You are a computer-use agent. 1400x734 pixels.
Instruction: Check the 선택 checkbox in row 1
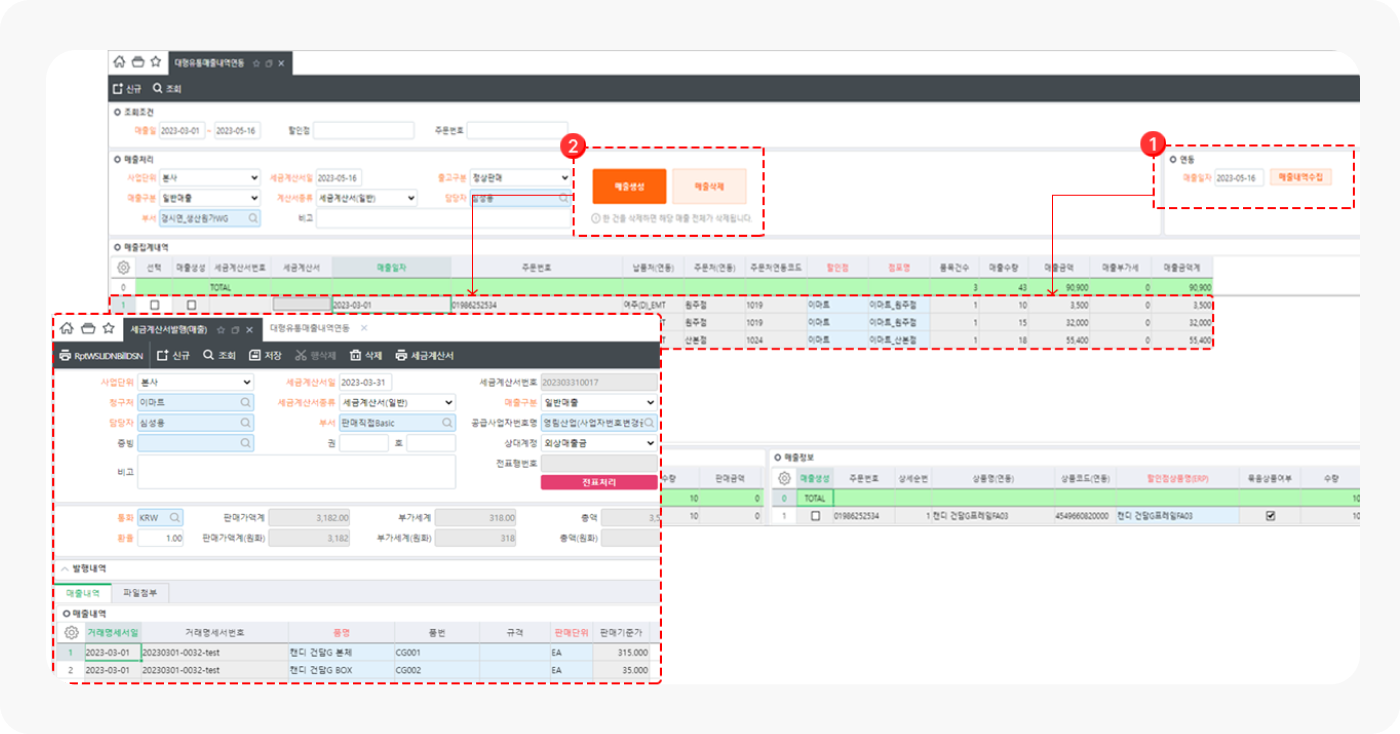(x=154, y=305)
